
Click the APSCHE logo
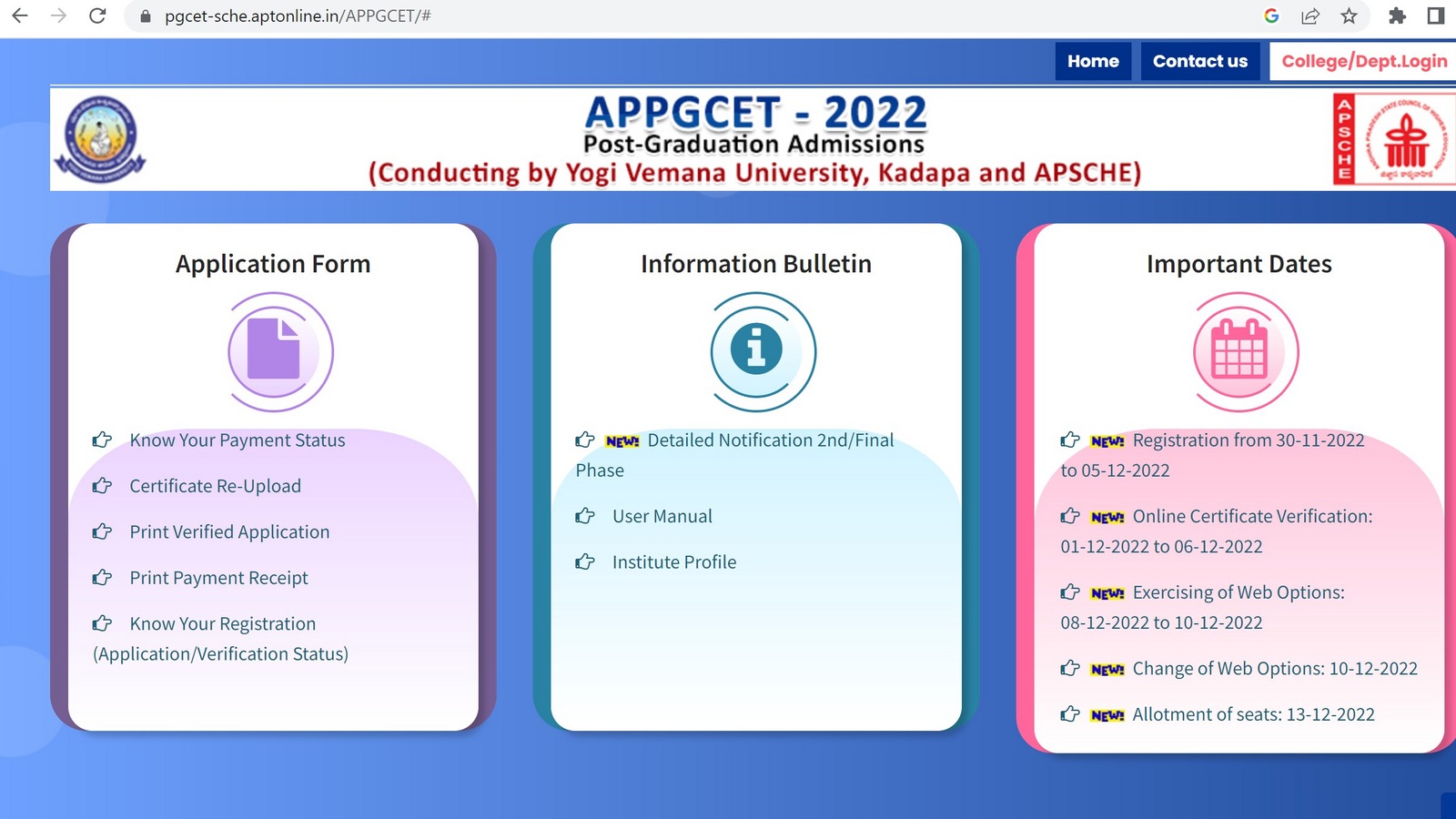tap(1394, 139)
